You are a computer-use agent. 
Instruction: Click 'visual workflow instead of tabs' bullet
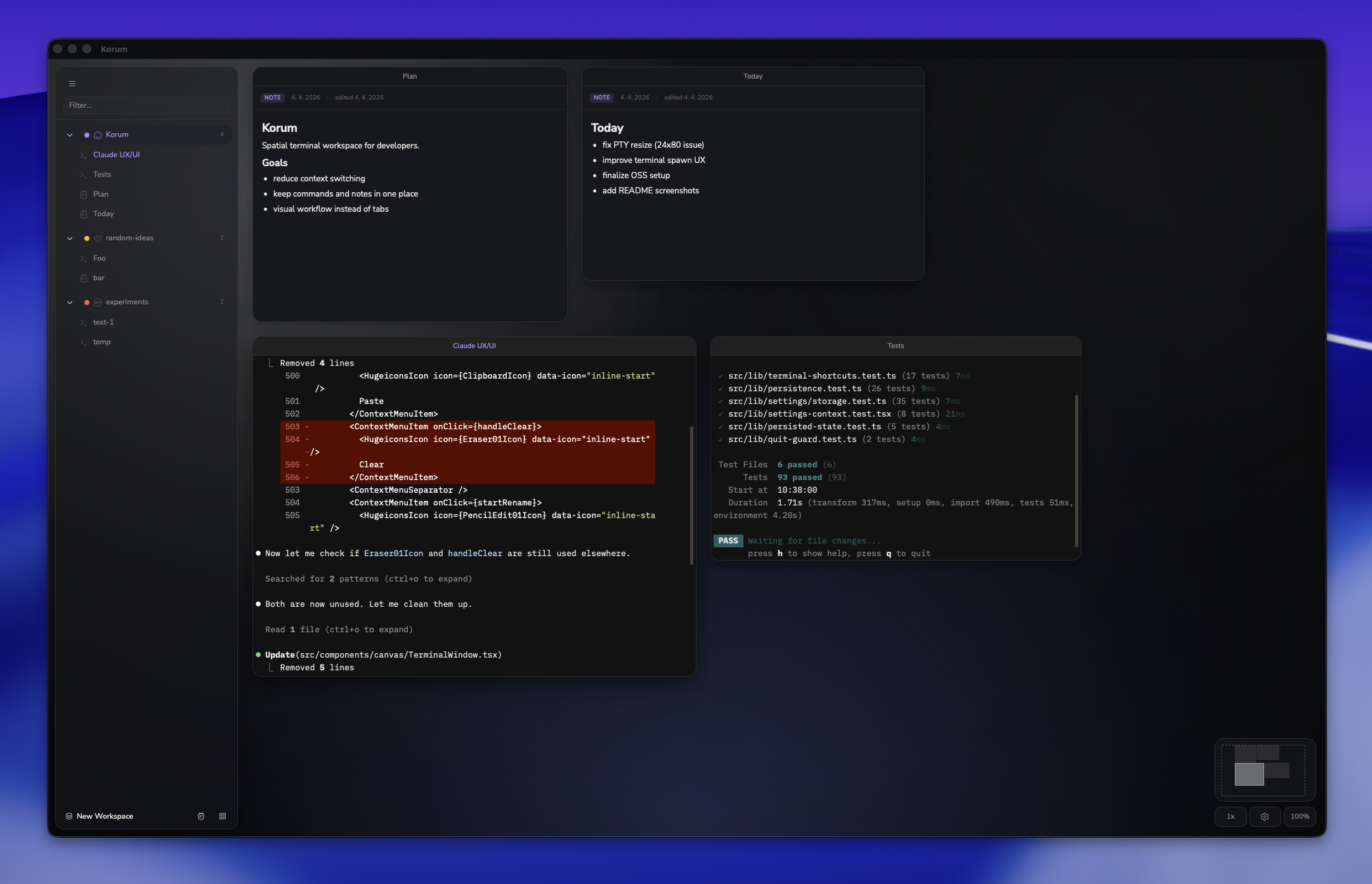pos(331,209)
